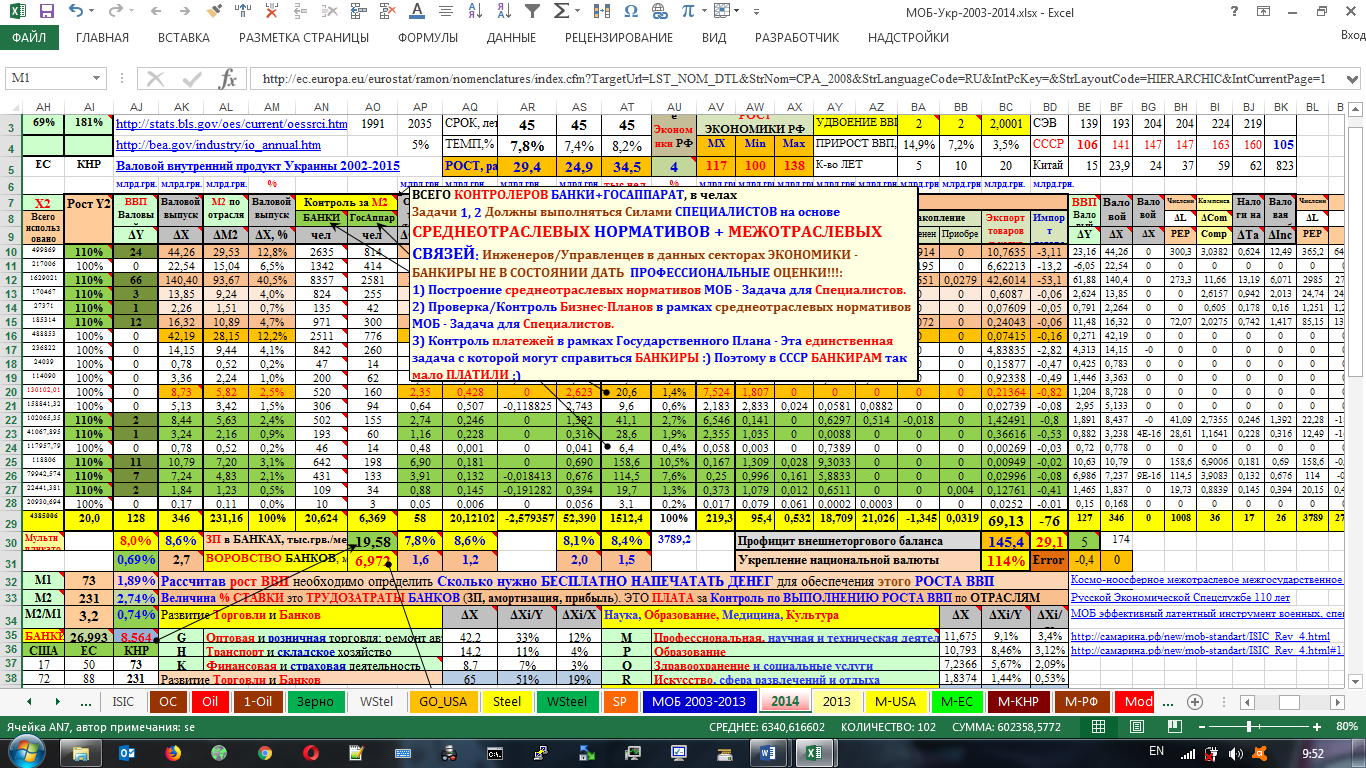Open Firefox from the Windows taskbar
This screenshot has height=768, width=1366.
[173, 752]
